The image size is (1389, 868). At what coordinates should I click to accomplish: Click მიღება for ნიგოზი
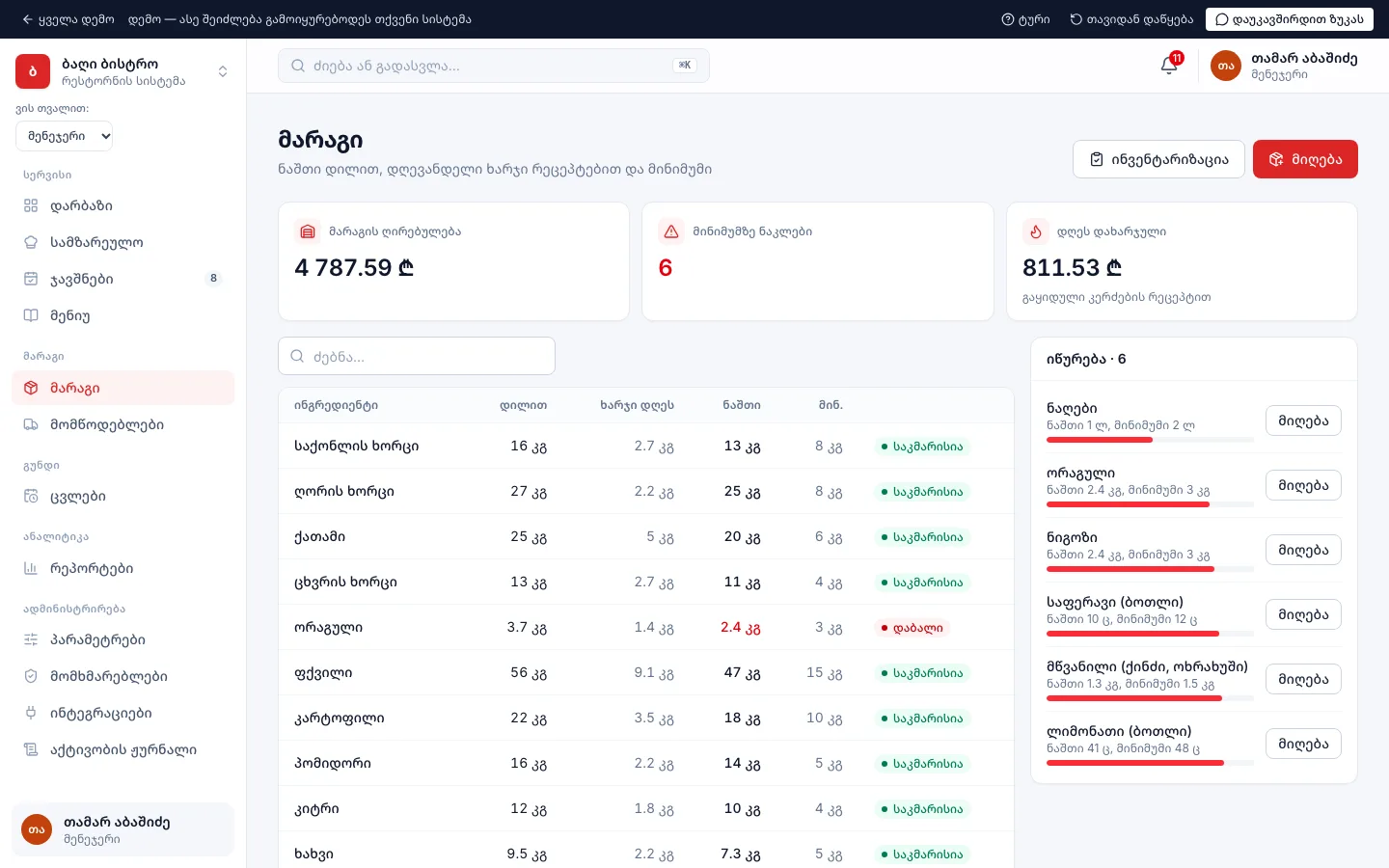pyautogui.click(x=1303, y=550)
